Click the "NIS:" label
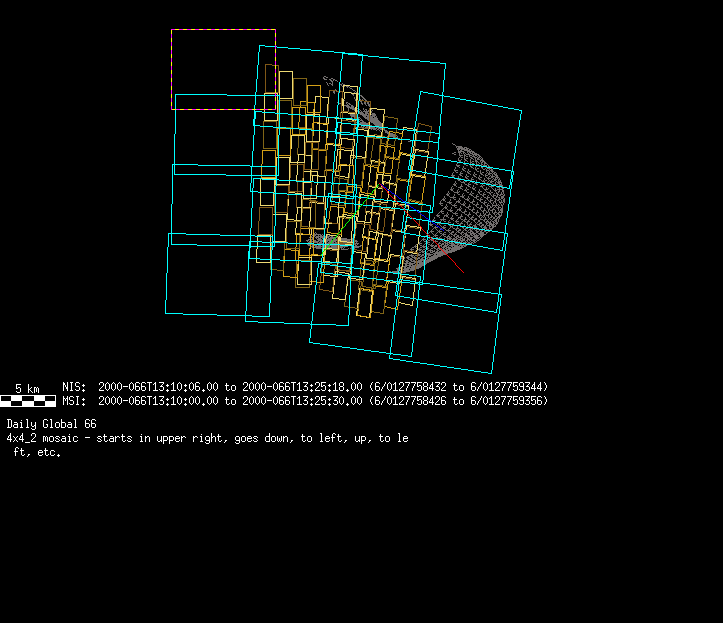 click(74, 387)
